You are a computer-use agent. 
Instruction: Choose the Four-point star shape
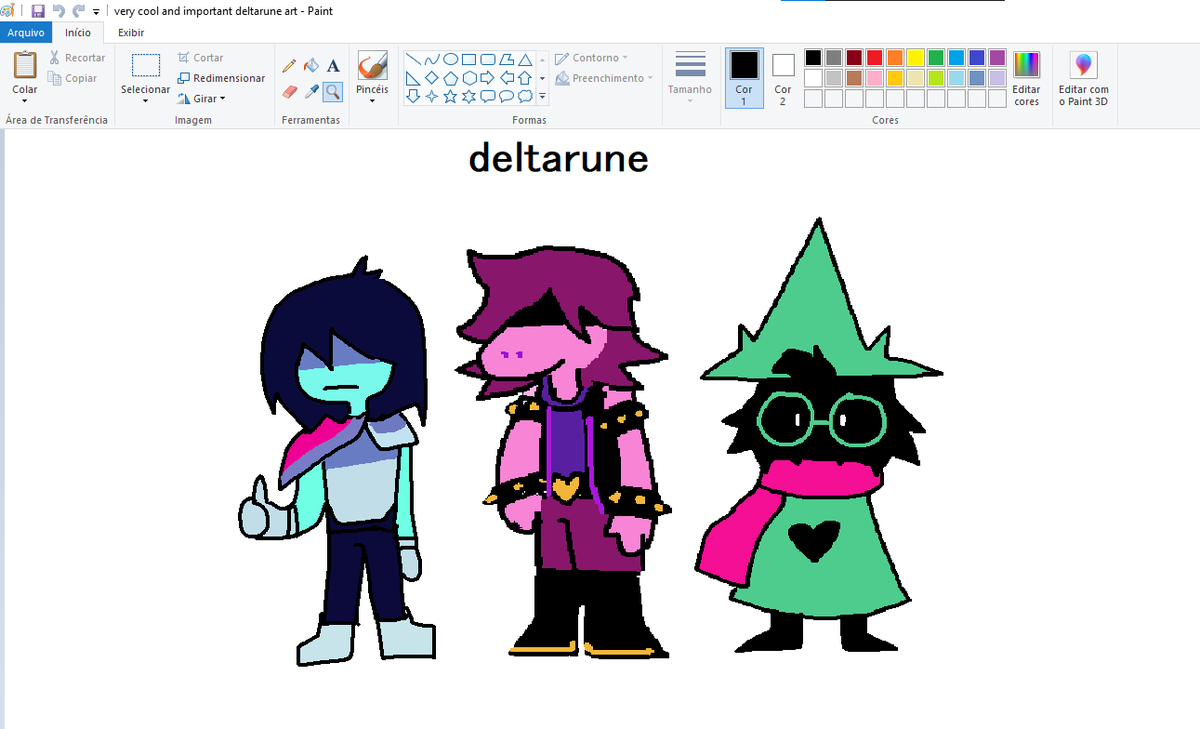click(431, 97)
